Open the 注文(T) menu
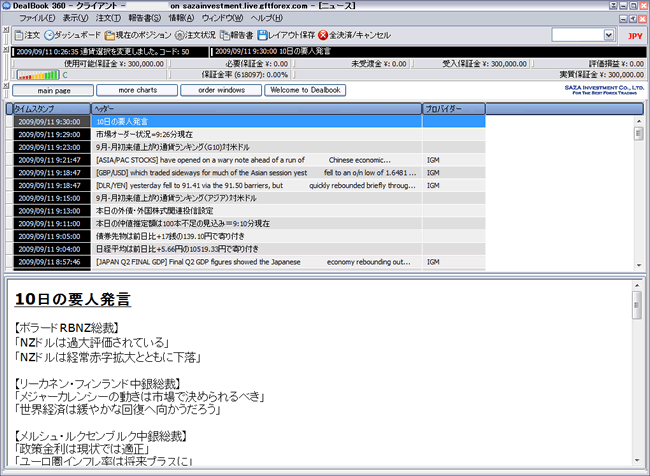Image resolution: width=650 pixels, height=476 pixels. [108, 18]
